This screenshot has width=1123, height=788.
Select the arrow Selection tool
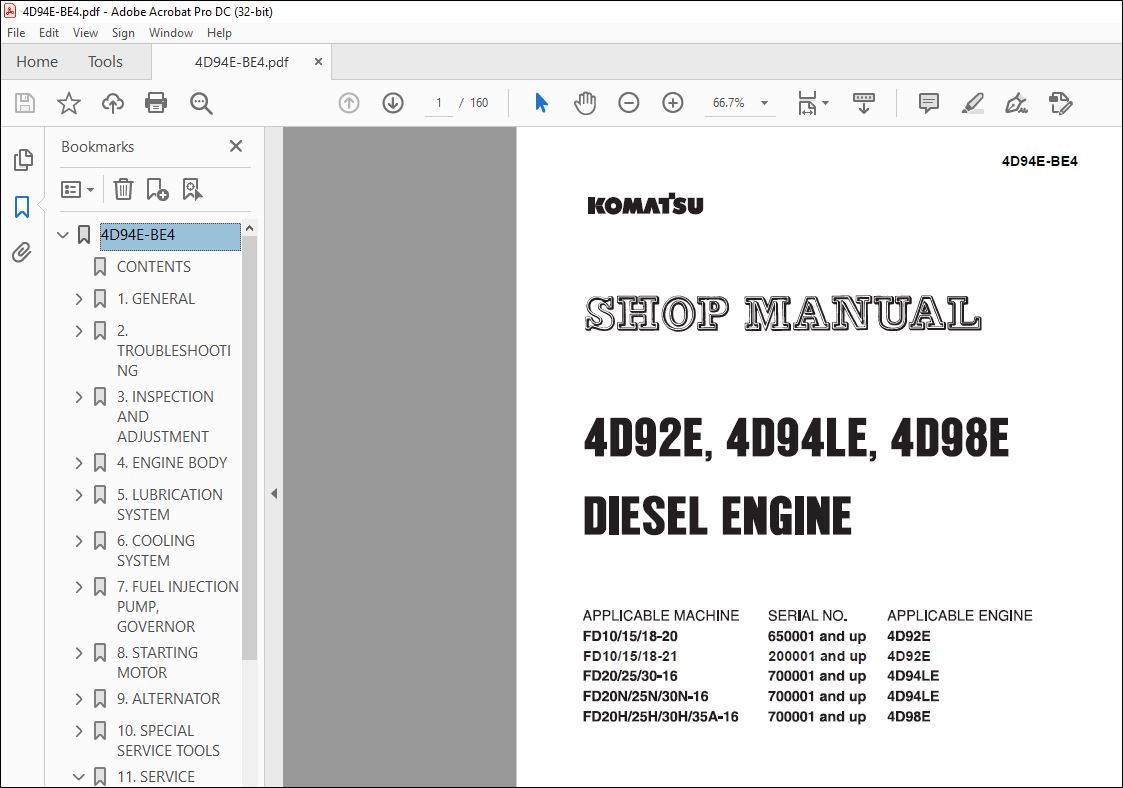541,103
